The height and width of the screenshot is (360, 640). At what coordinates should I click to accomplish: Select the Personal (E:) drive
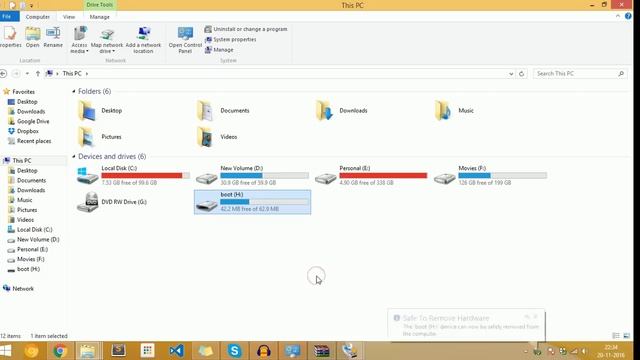click(x=371, y=176)
